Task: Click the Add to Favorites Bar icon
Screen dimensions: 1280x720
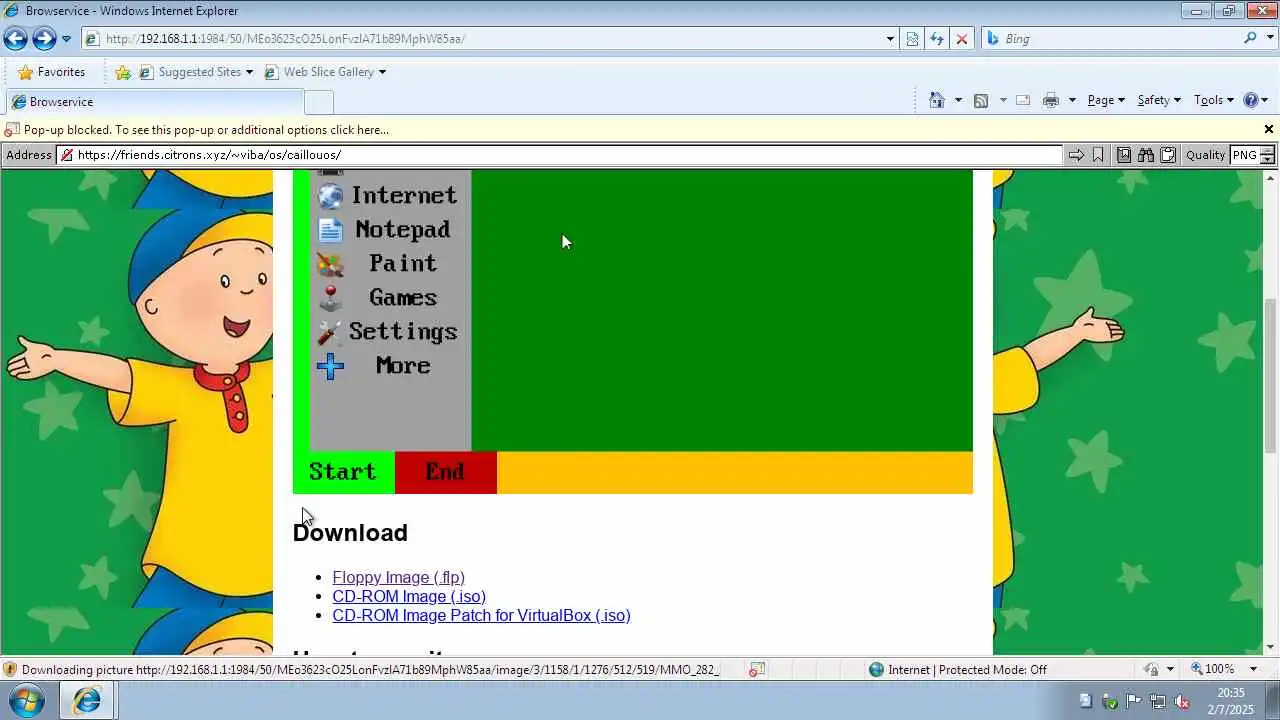Action: click(123, 72)
